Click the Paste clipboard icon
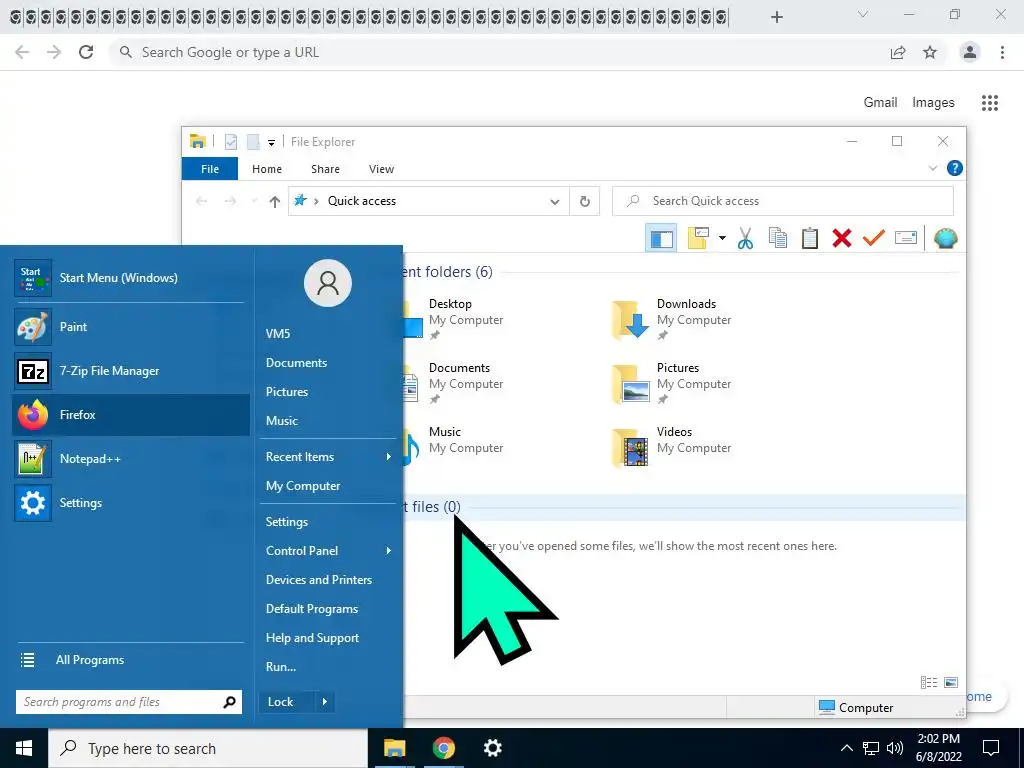Viewport: 1024px width, 768px height. 810,238
